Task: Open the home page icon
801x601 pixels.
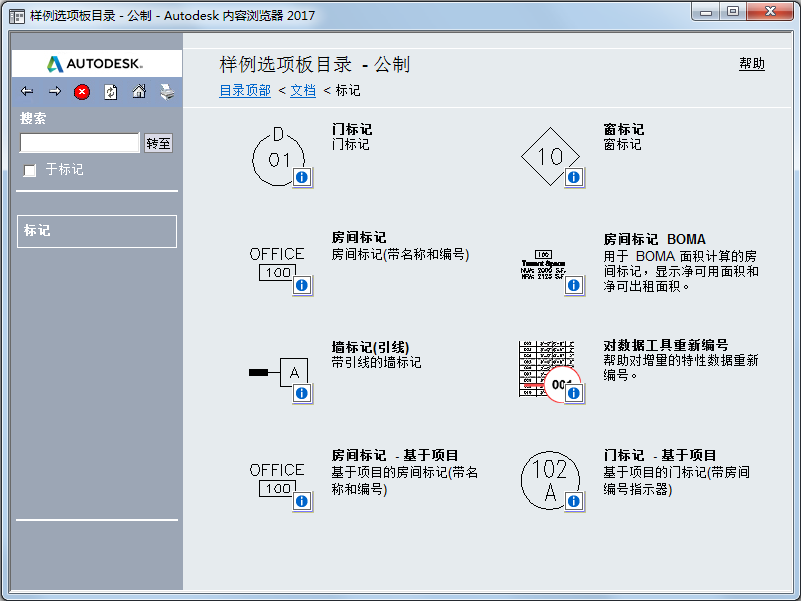Action: [139, 91]
